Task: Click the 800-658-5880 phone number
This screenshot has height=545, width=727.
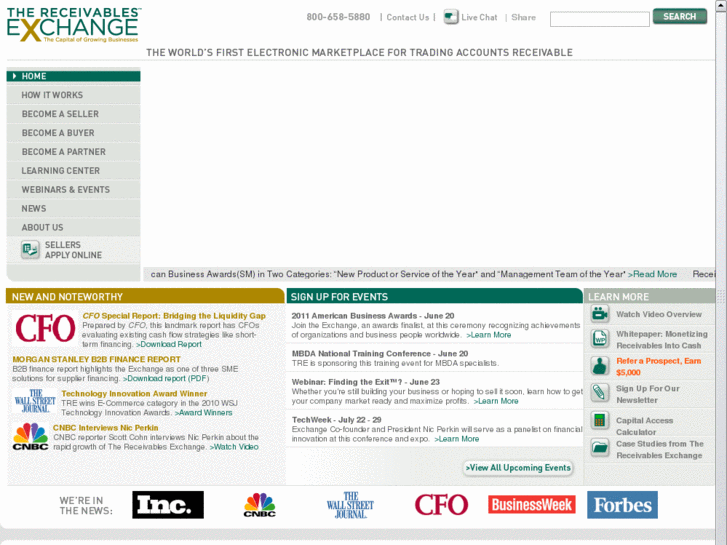Action: point(338,17)
